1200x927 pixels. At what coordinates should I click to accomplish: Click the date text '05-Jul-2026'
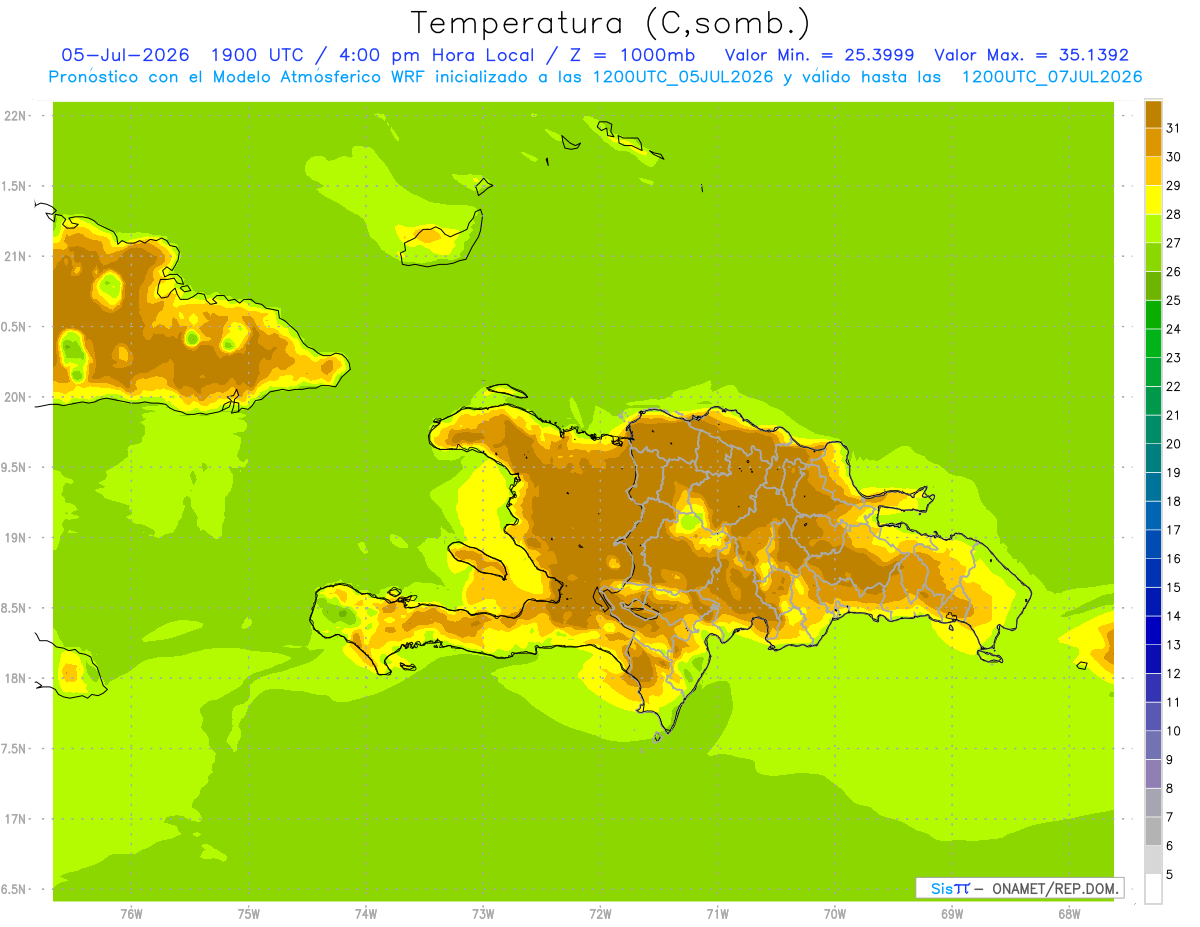[x=126, y=55]
